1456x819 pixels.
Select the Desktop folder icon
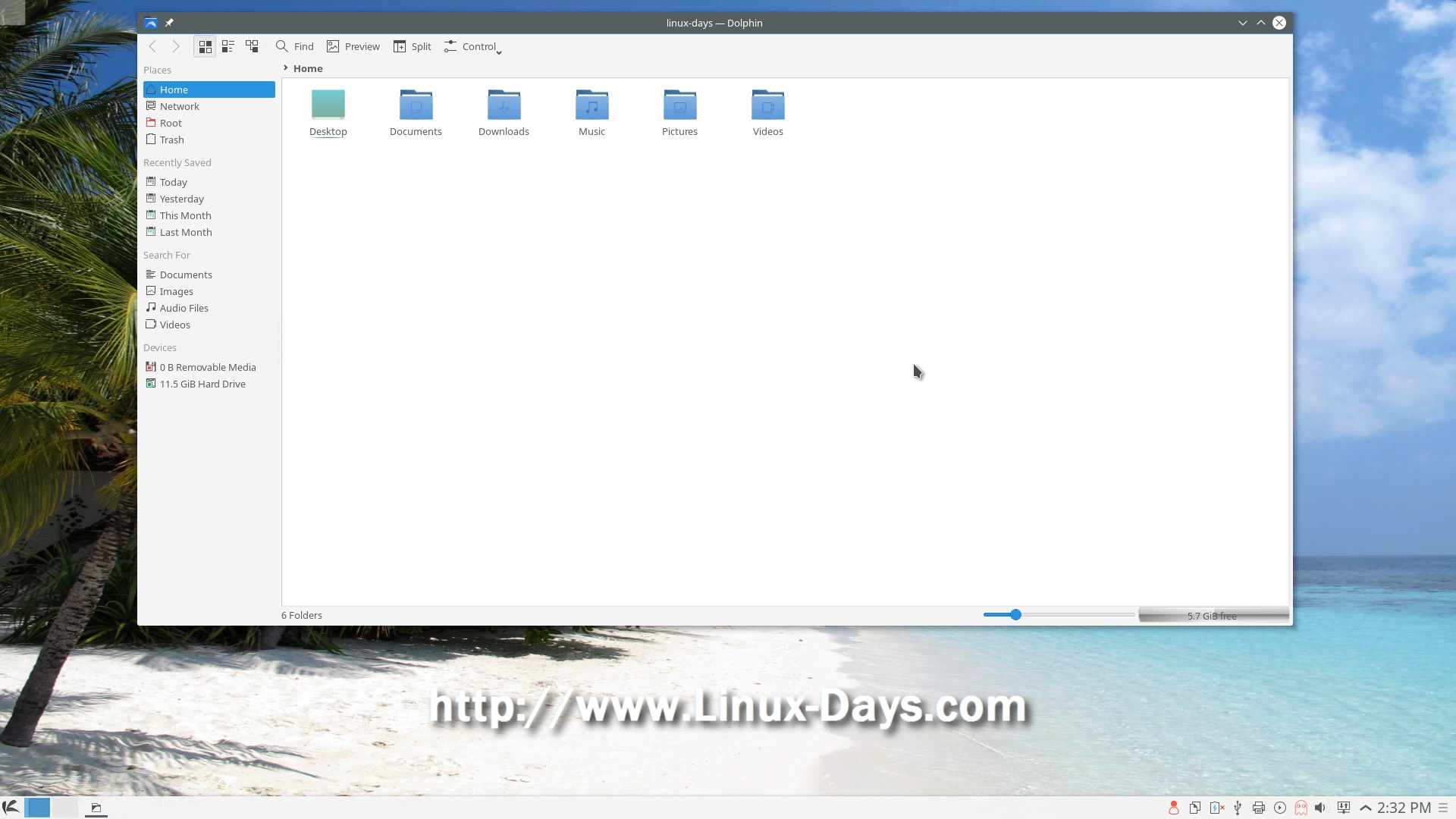click(328, 105)
